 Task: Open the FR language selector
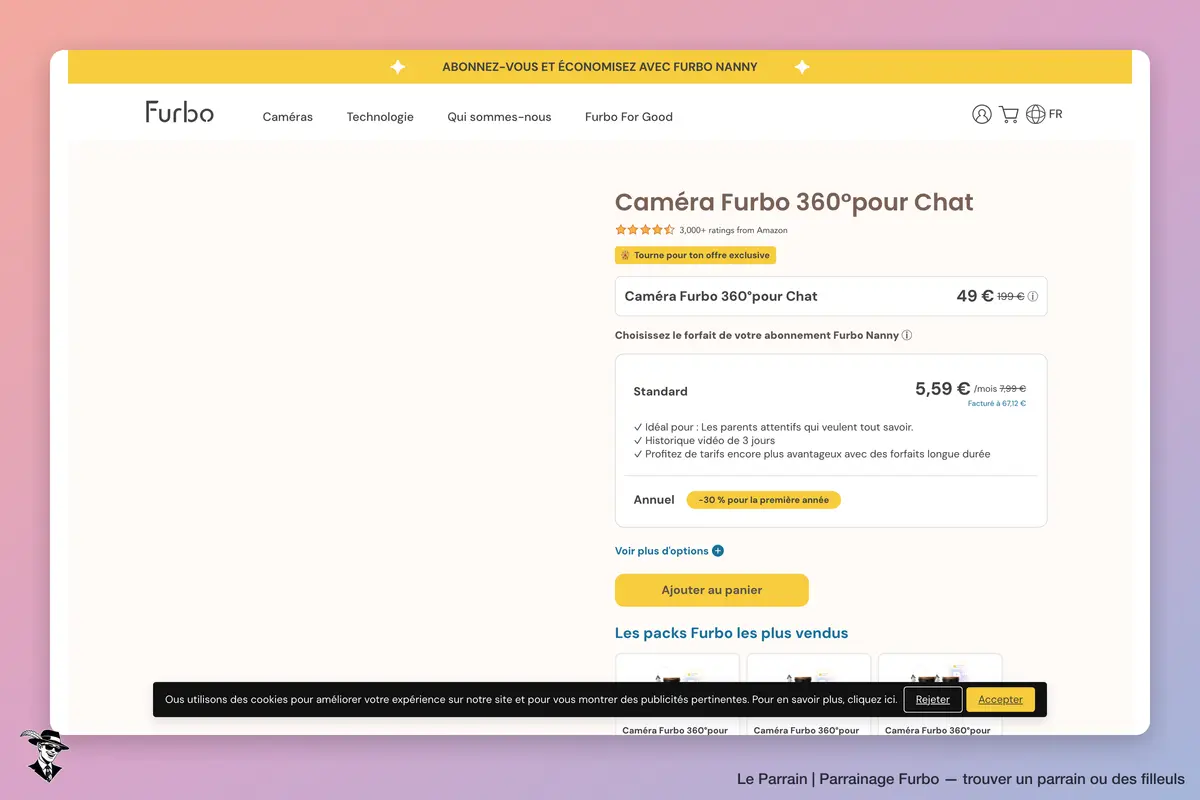pos(1056,114)
